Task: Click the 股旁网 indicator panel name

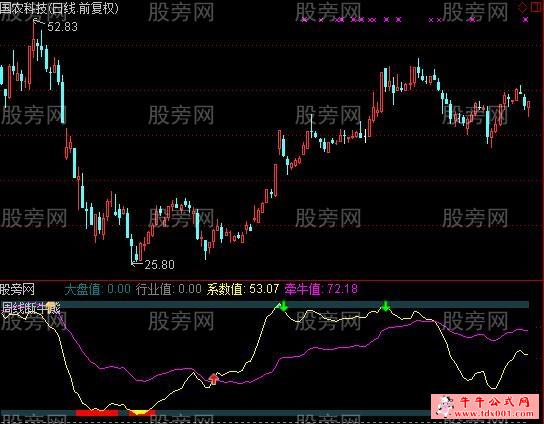Action: pyautogui.click(x=17, y=289)
